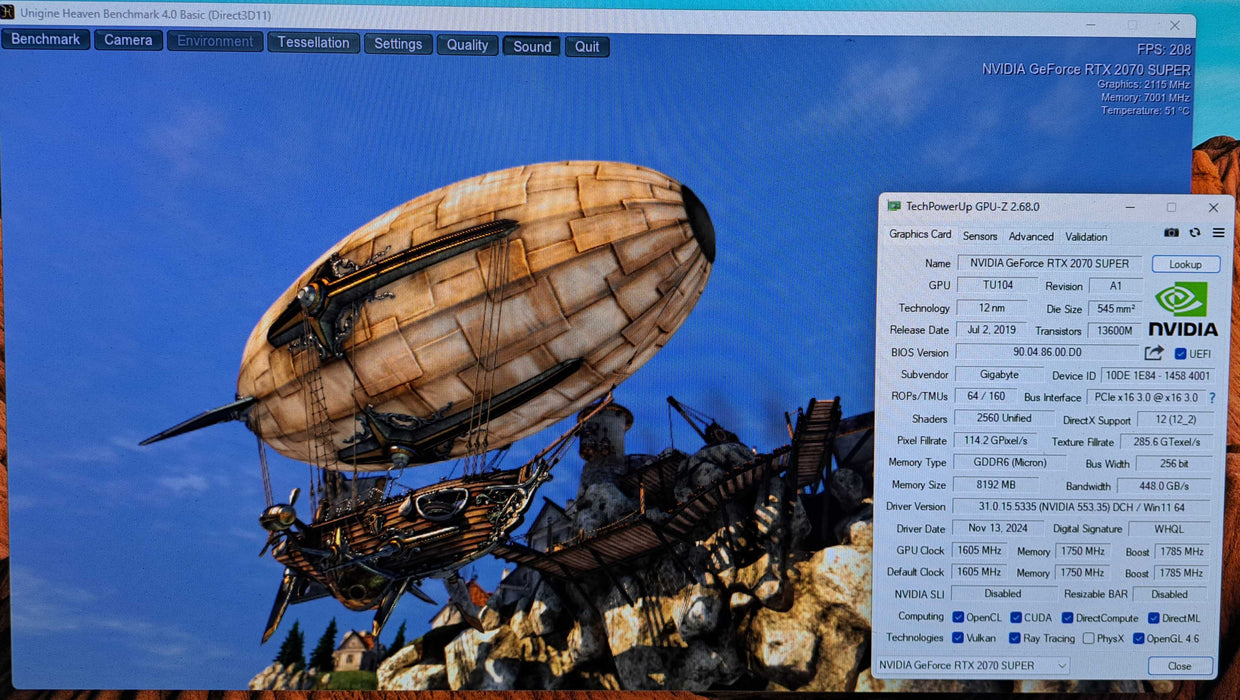Toggle the DirectCompute checkbox
1240x700 pixels.
click(1067, 618)
